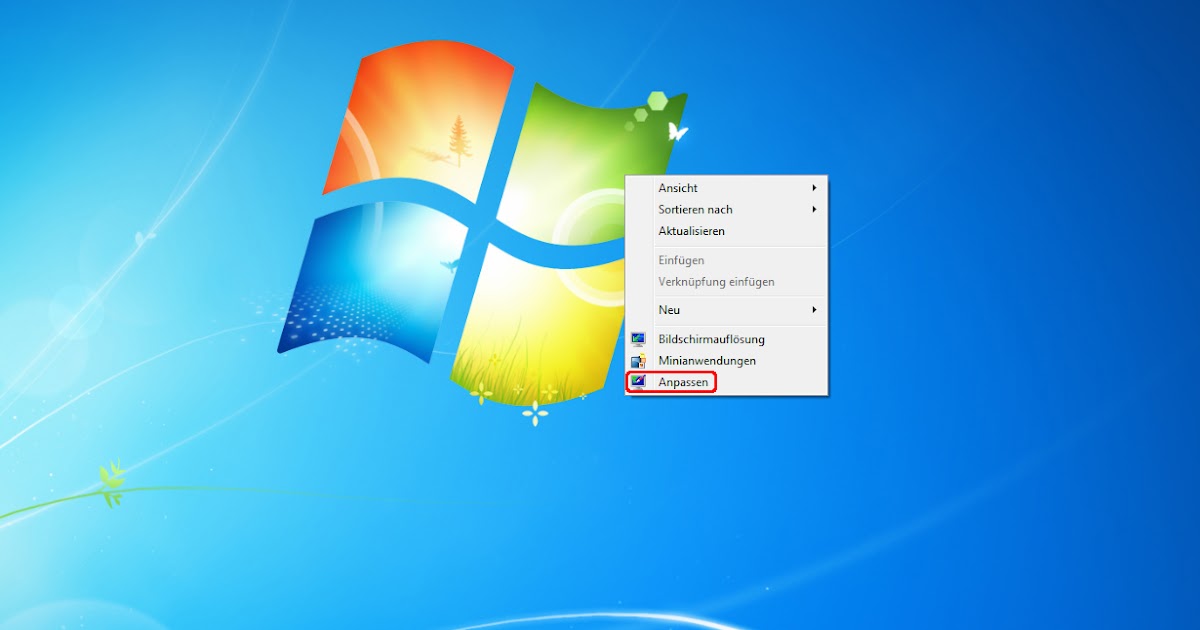Click the monitor icon beside Bildschirmauflösung

coord(638,339)
